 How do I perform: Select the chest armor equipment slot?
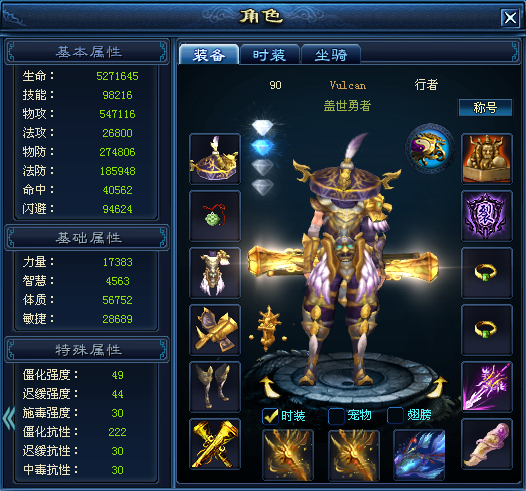(215, 273)
